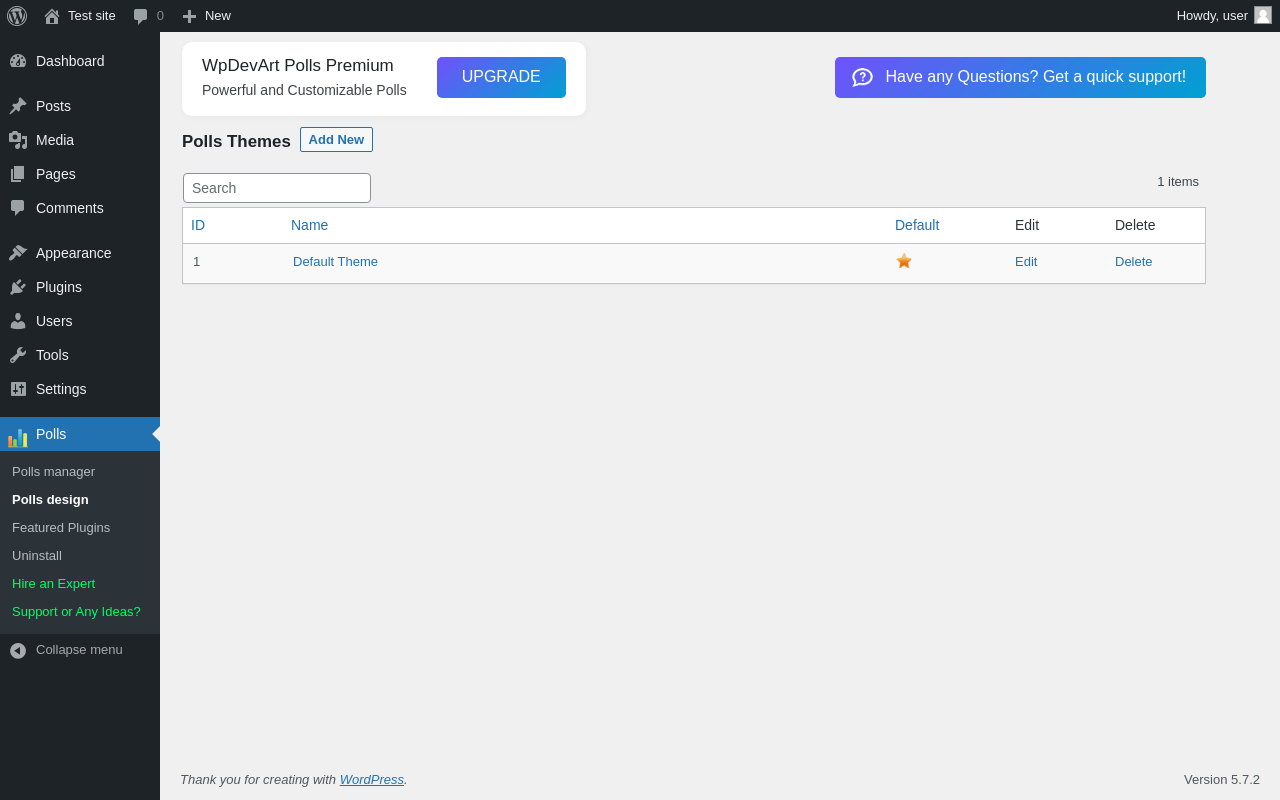The image size is (1280, 800).
Task: Open the Polls manager submenu
Action: (x=80, y=472)
